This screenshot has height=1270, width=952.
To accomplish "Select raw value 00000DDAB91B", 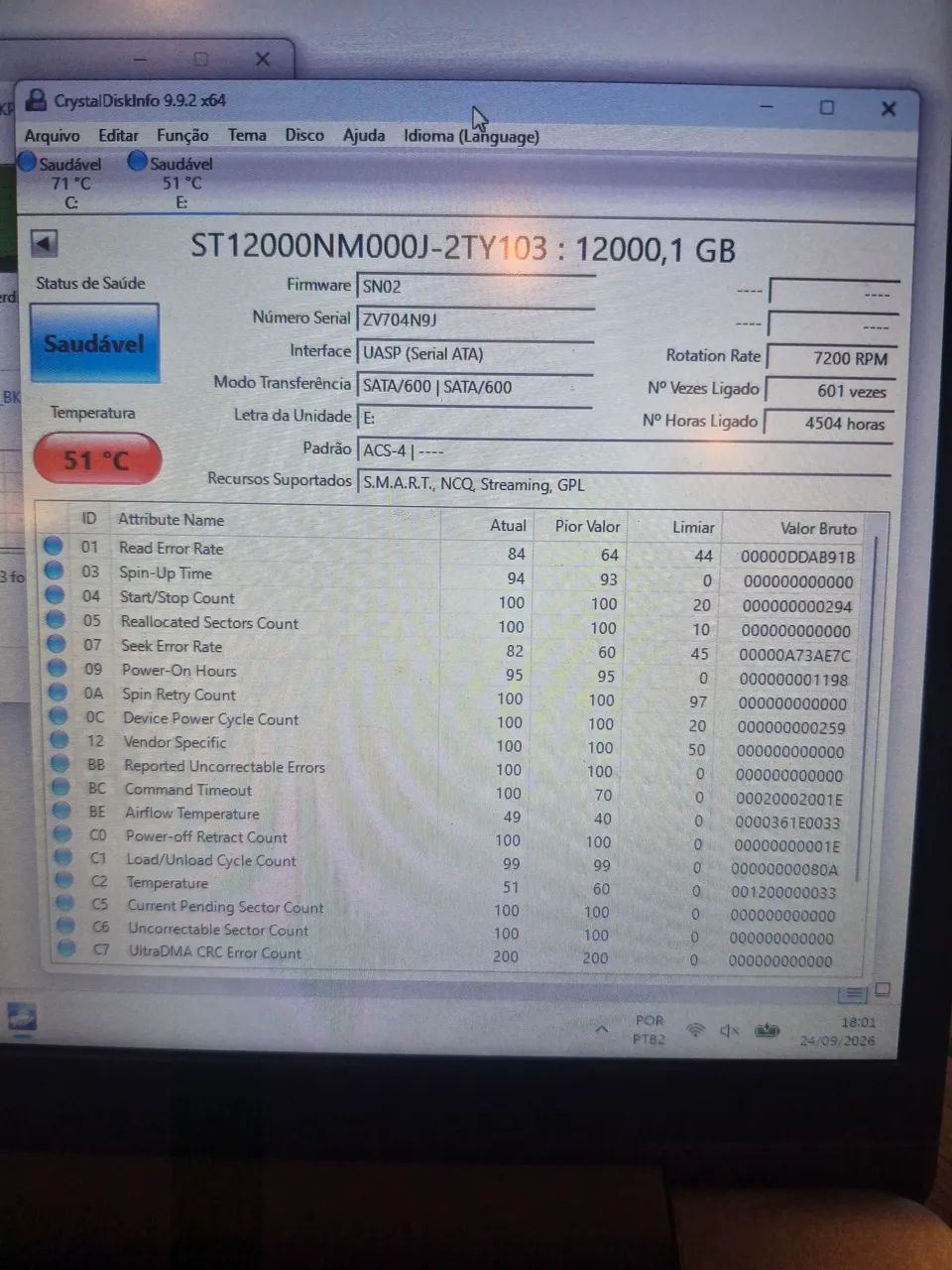I will (797, 558).
